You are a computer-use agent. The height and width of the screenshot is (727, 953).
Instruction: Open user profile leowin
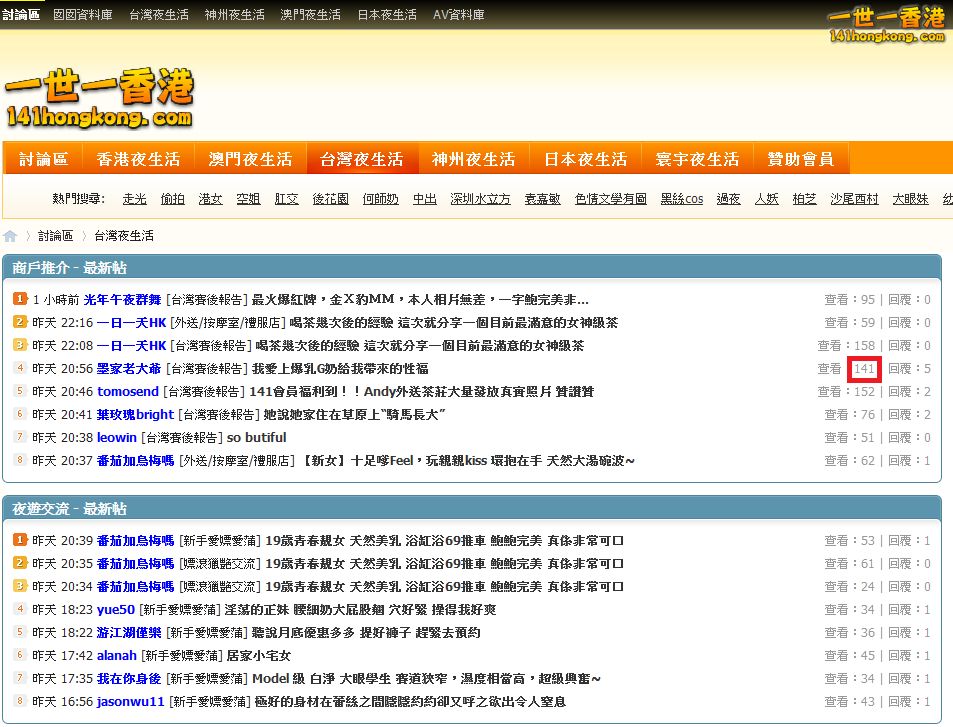[x=117, y=438]
